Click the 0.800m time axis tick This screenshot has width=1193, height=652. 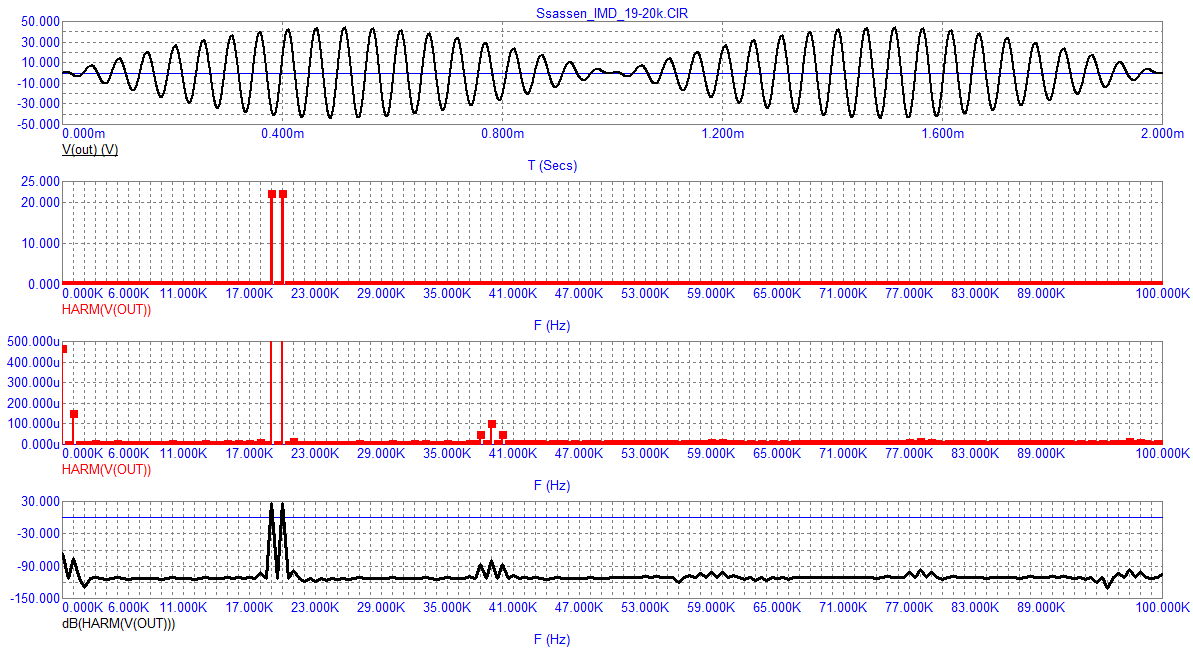[502, 134]
